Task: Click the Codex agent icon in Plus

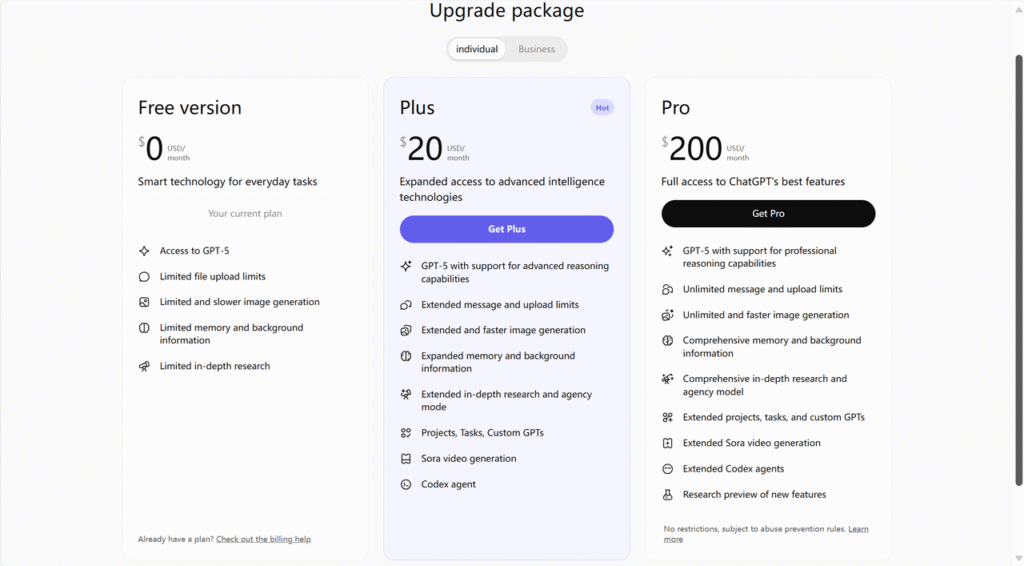Action: coord(406,485)
